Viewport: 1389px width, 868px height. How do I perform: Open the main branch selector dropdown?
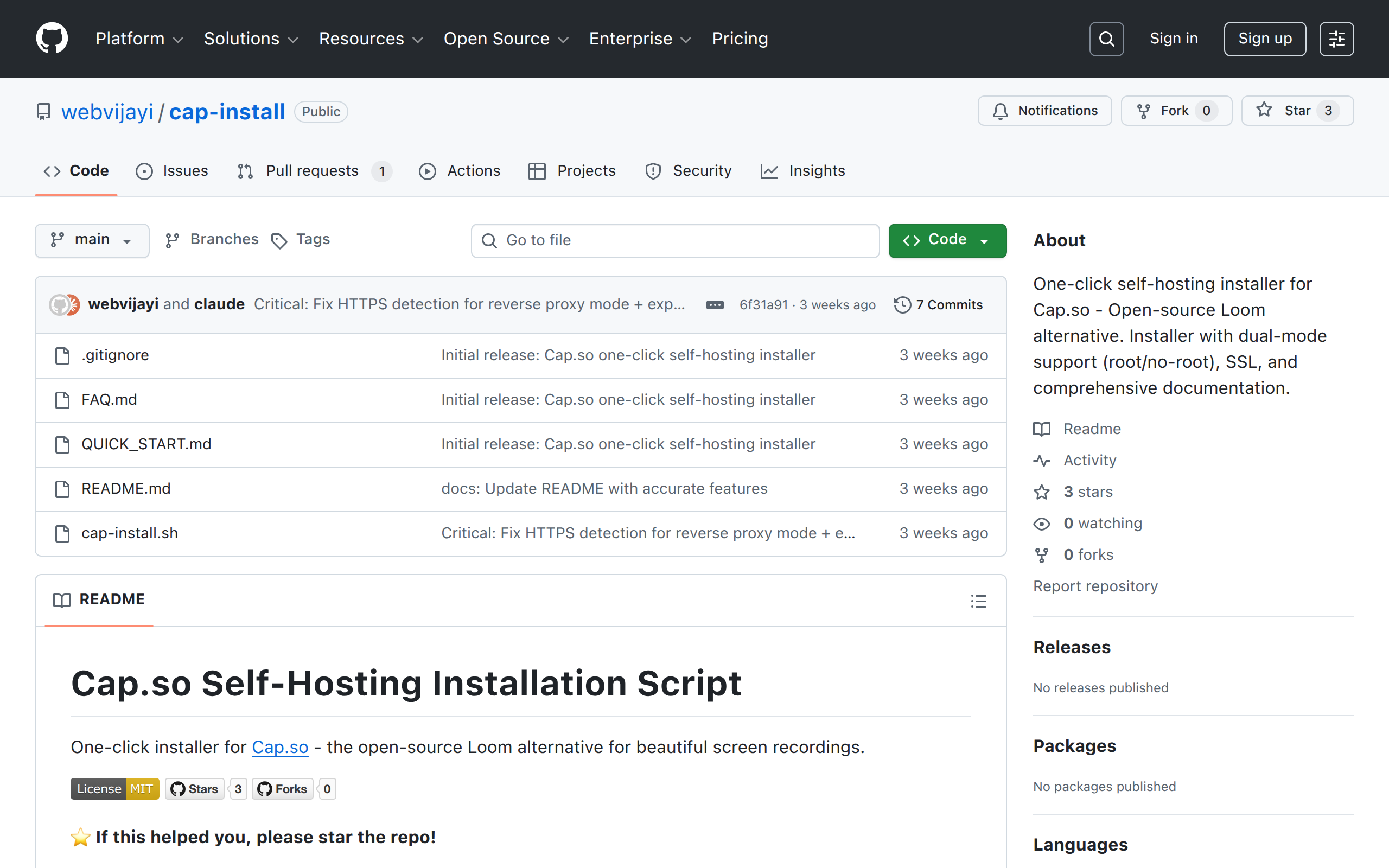click(x=92, y=240)
